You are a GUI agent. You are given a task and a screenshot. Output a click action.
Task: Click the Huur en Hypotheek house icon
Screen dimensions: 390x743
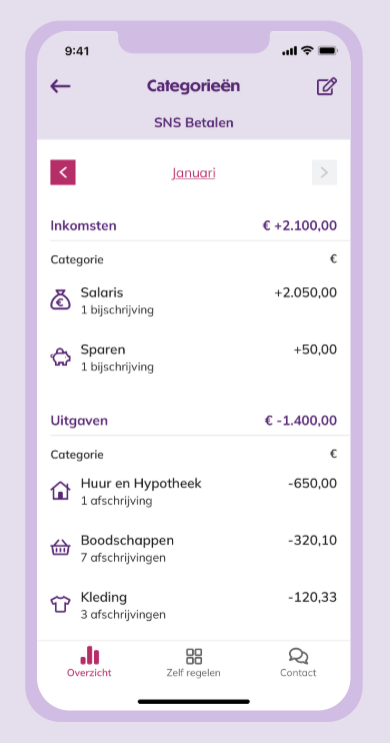(60, 491)
